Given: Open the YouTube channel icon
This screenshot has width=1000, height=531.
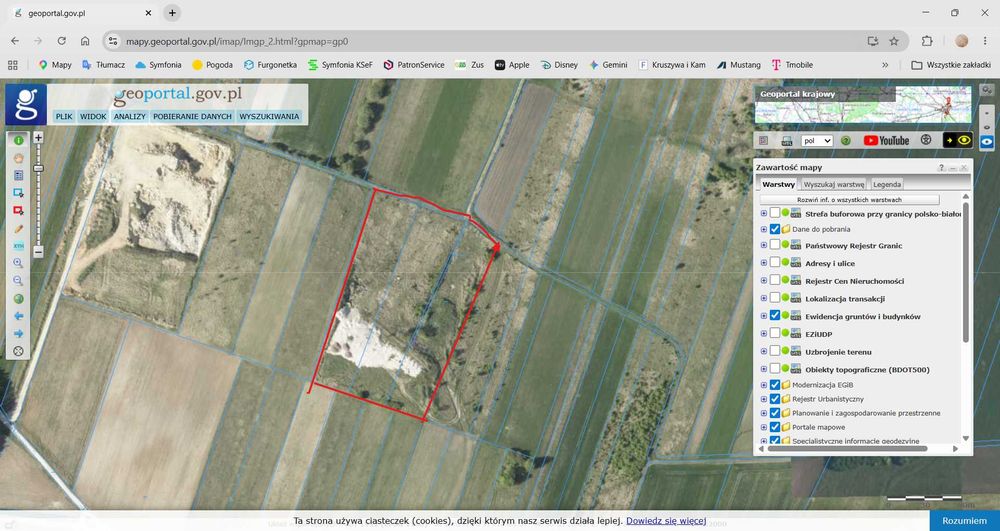Looking at the screenshot, I should [886, 140].
